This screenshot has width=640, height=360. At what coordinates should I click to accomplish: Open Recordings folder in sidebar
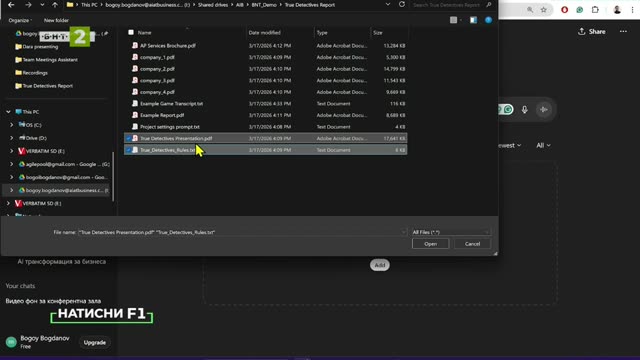pyautogui.click(x=31, y=73)
